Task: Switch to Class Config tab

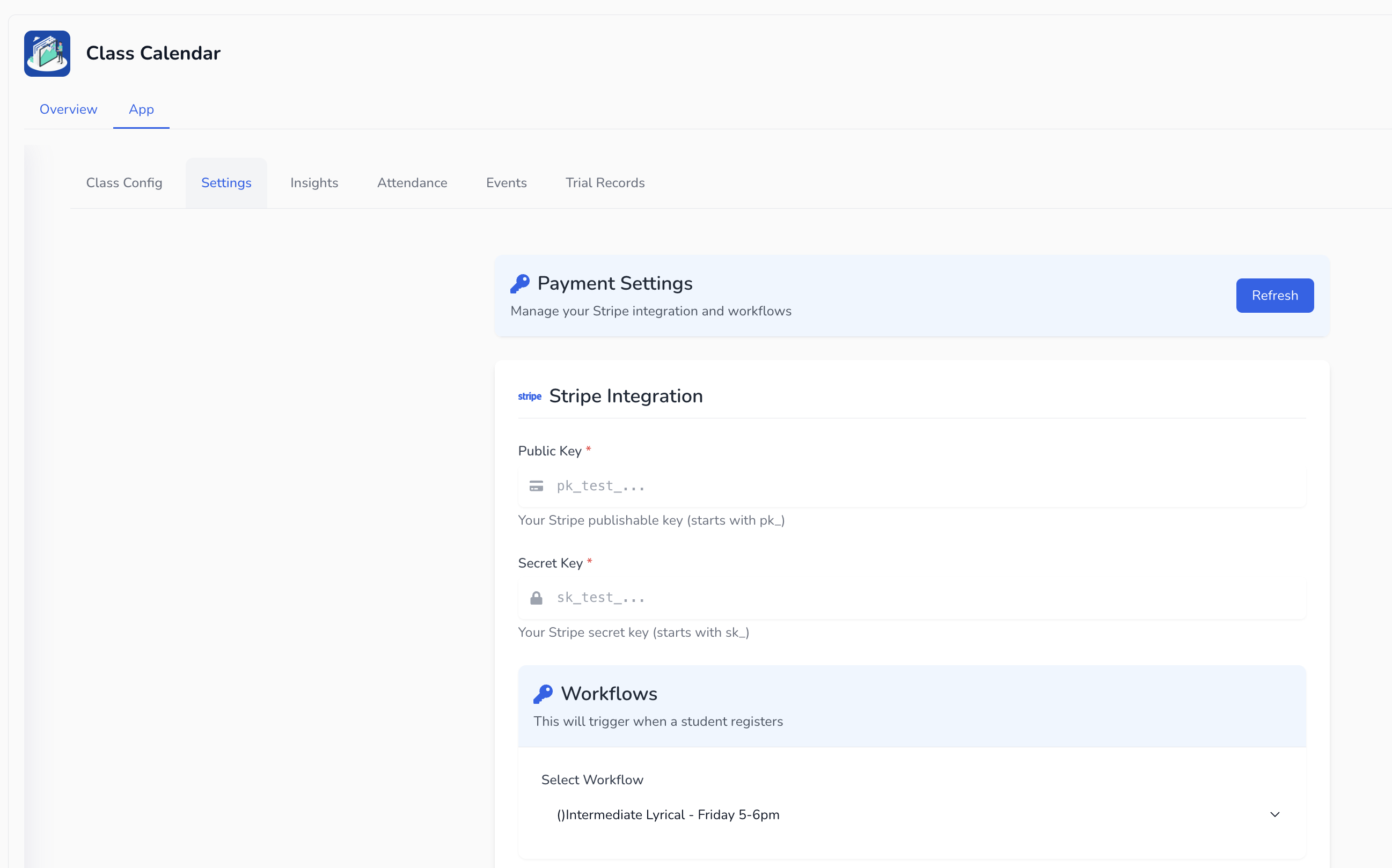Action: [124, 182]
